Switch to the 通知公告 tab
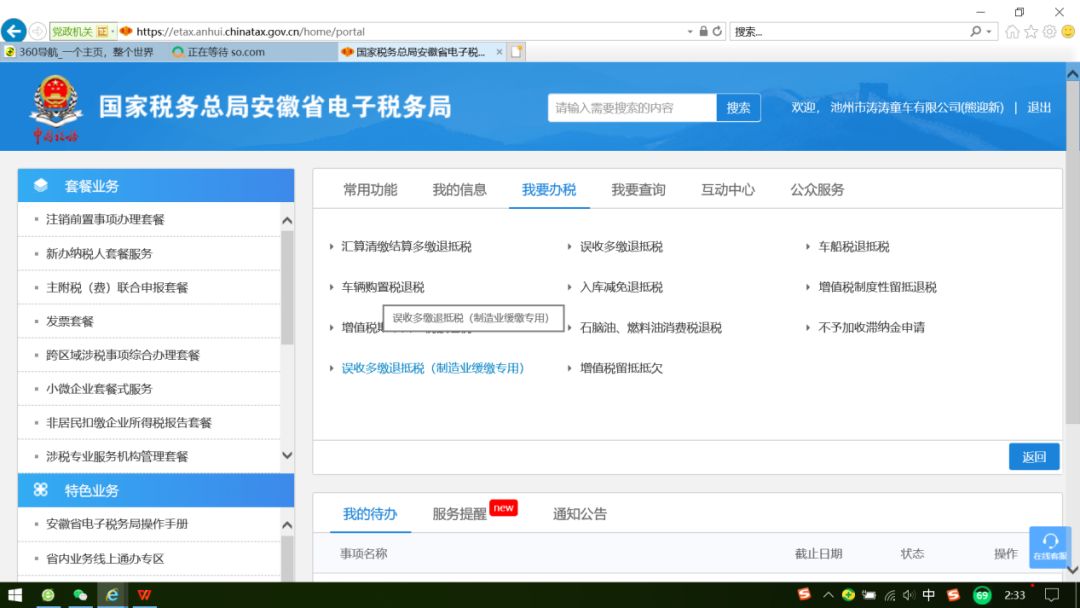Screen dimensions: 1080x608 [580, 514]
